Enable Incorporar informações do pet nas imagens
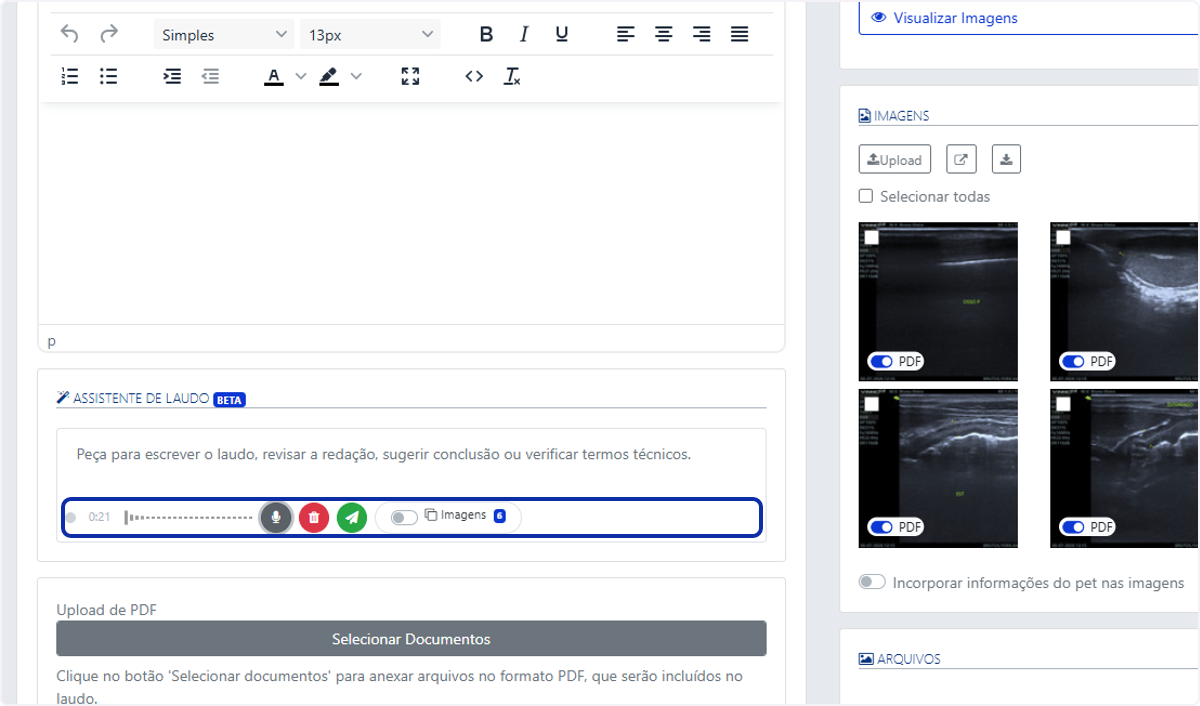1200x706 pixels. coord(872,582)
